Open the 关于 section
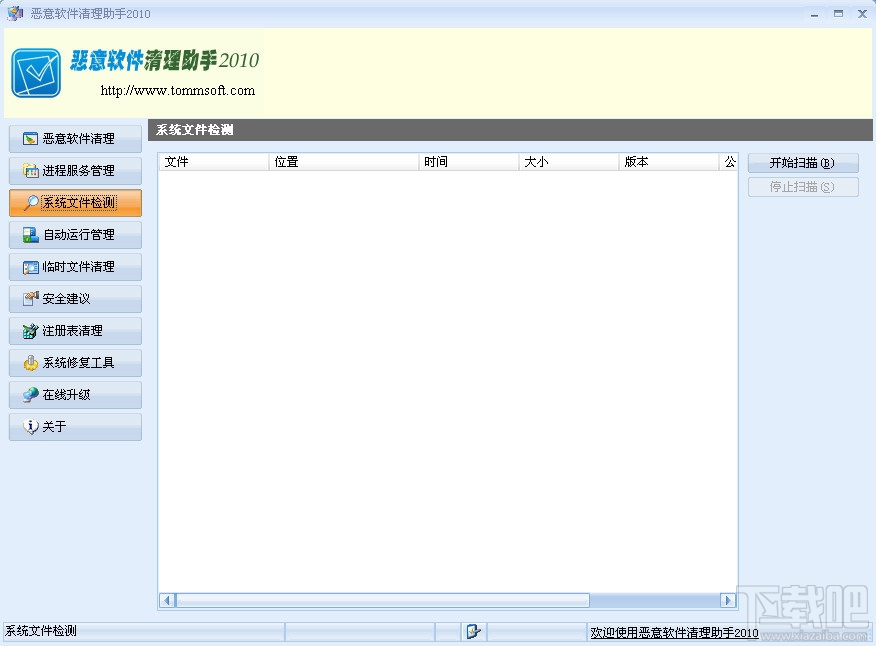Screen dimensions: 876x646 tap(75, 427)
